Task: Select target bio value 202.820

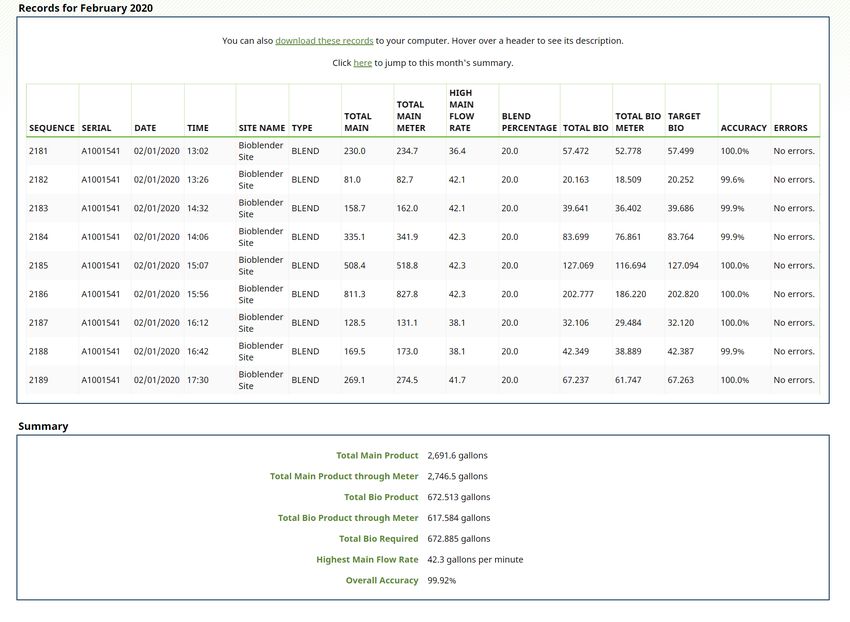Action: pos(683,294)
